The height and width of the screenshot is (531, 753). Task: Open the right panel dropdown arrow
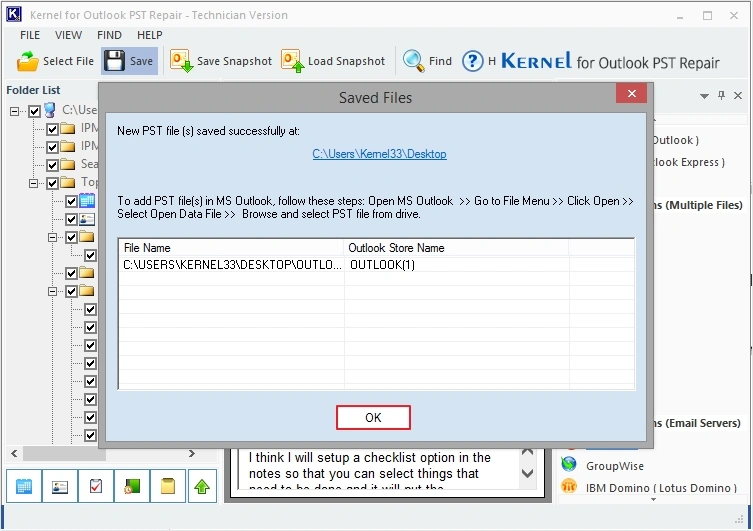(x=704, y=96)
